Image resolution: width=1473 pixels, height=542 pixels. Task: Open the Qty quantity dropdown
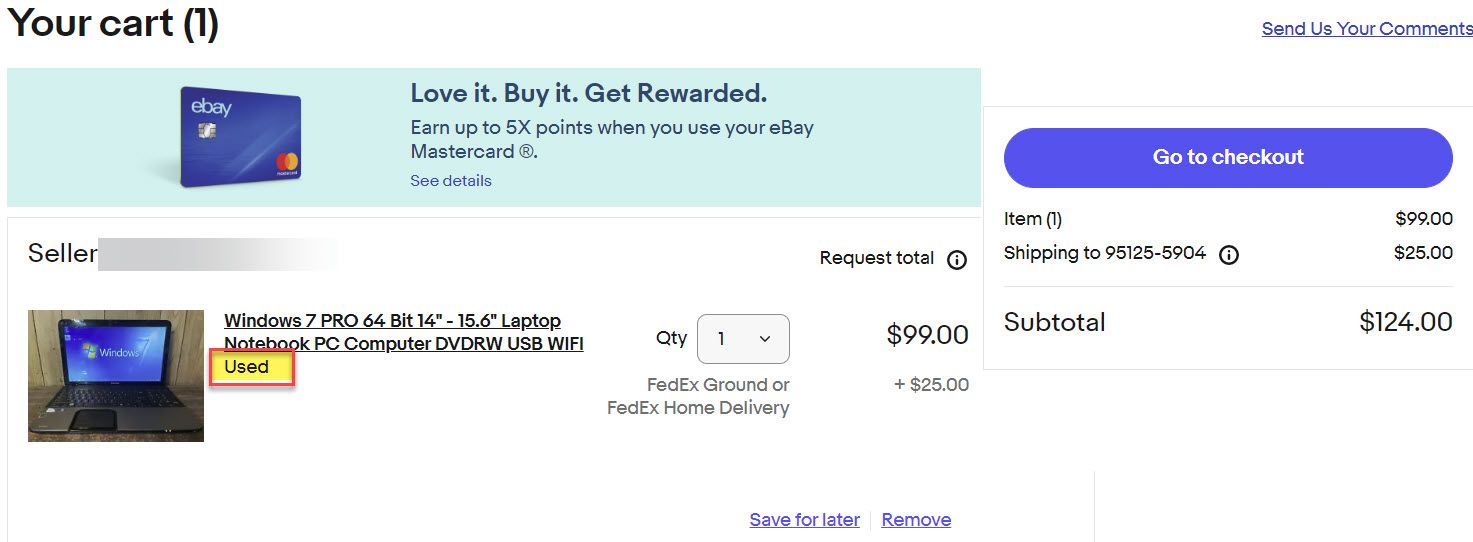coord(743,339)
